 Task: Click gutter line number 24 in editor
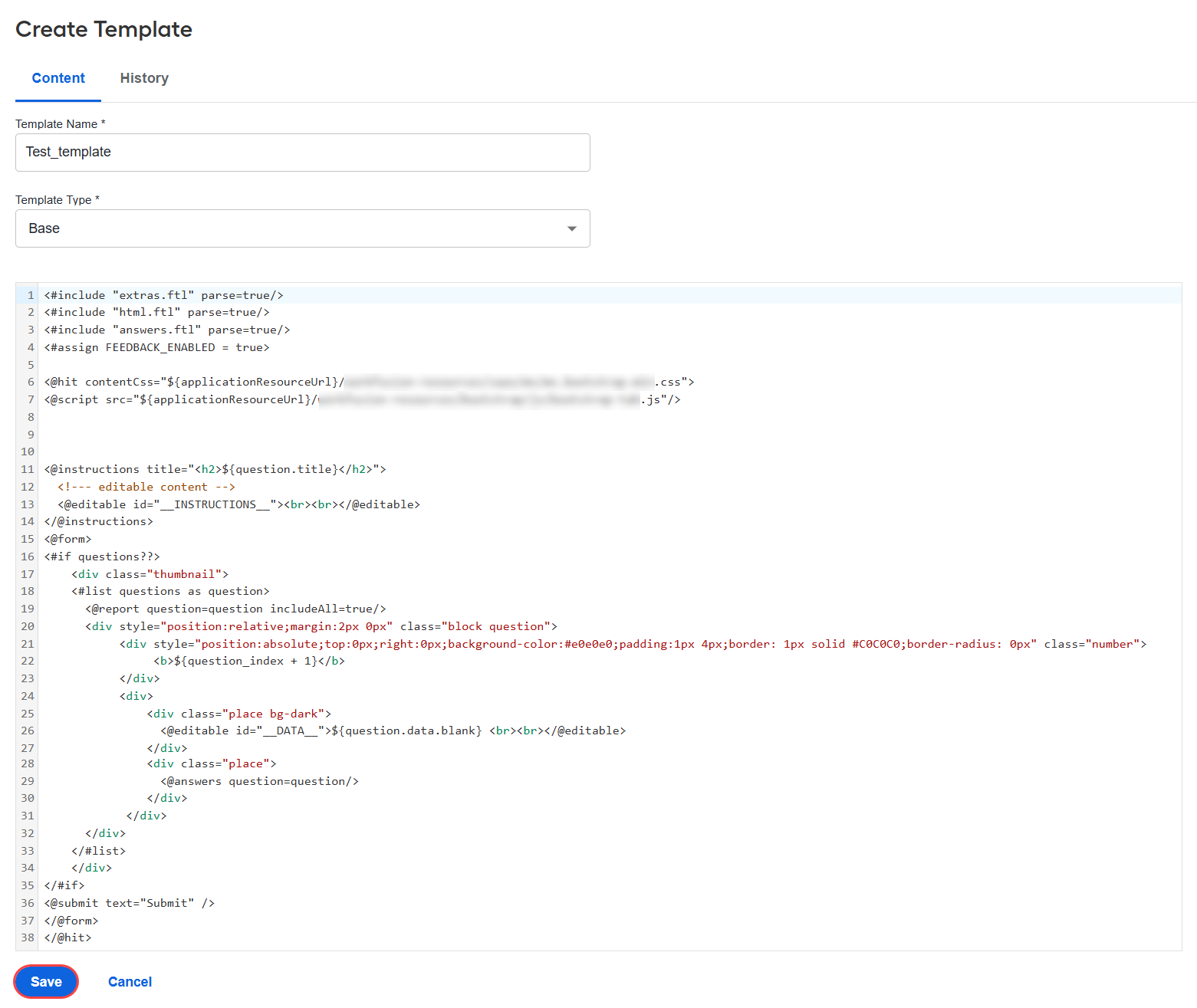pos(28,697)
